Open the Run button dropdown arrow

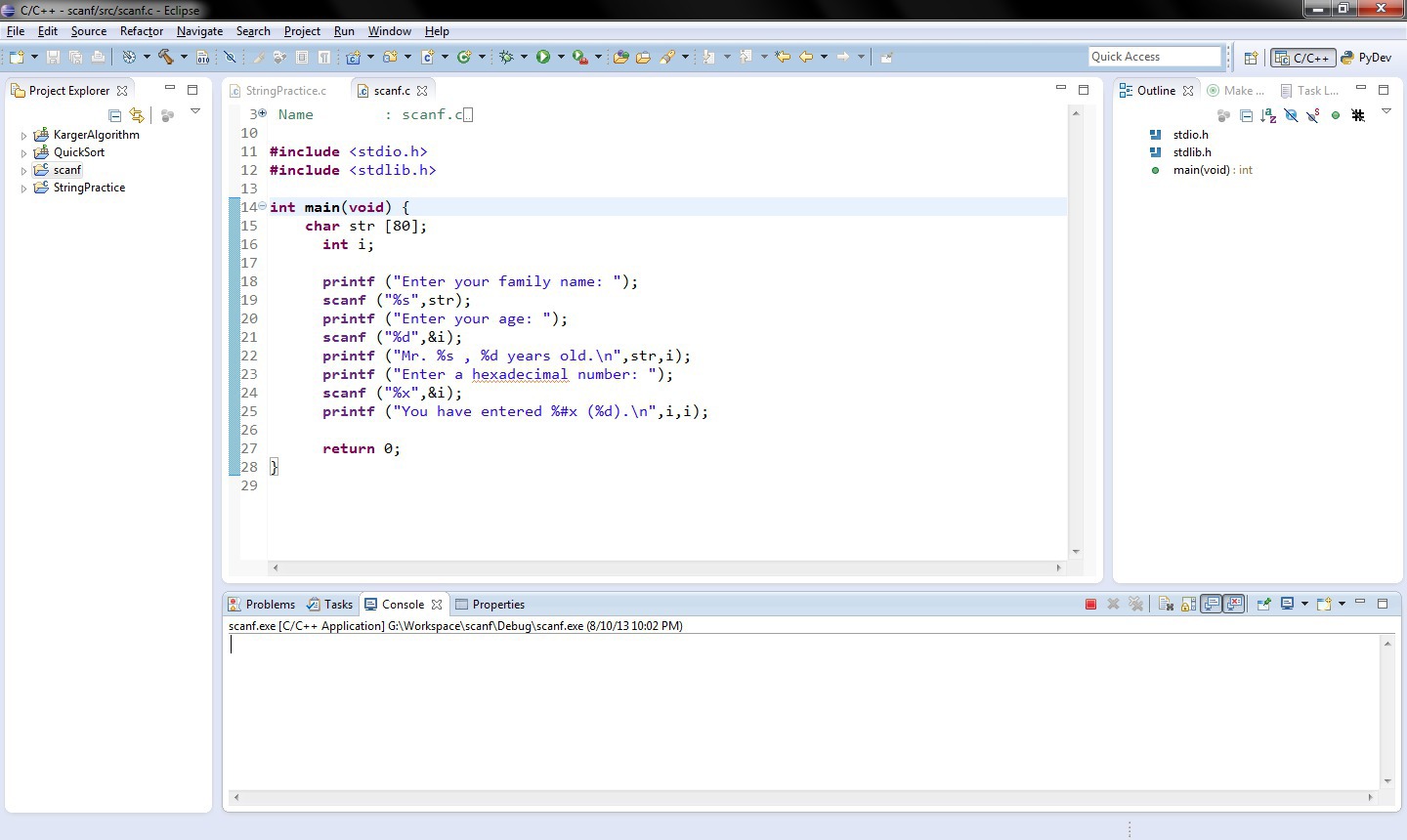tap(561, 58)
